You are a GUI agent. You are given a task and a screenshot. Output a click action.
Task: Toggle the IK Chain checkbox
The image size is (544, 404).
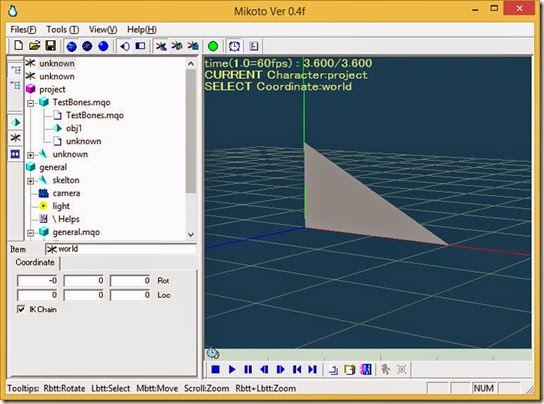[21, 309]
